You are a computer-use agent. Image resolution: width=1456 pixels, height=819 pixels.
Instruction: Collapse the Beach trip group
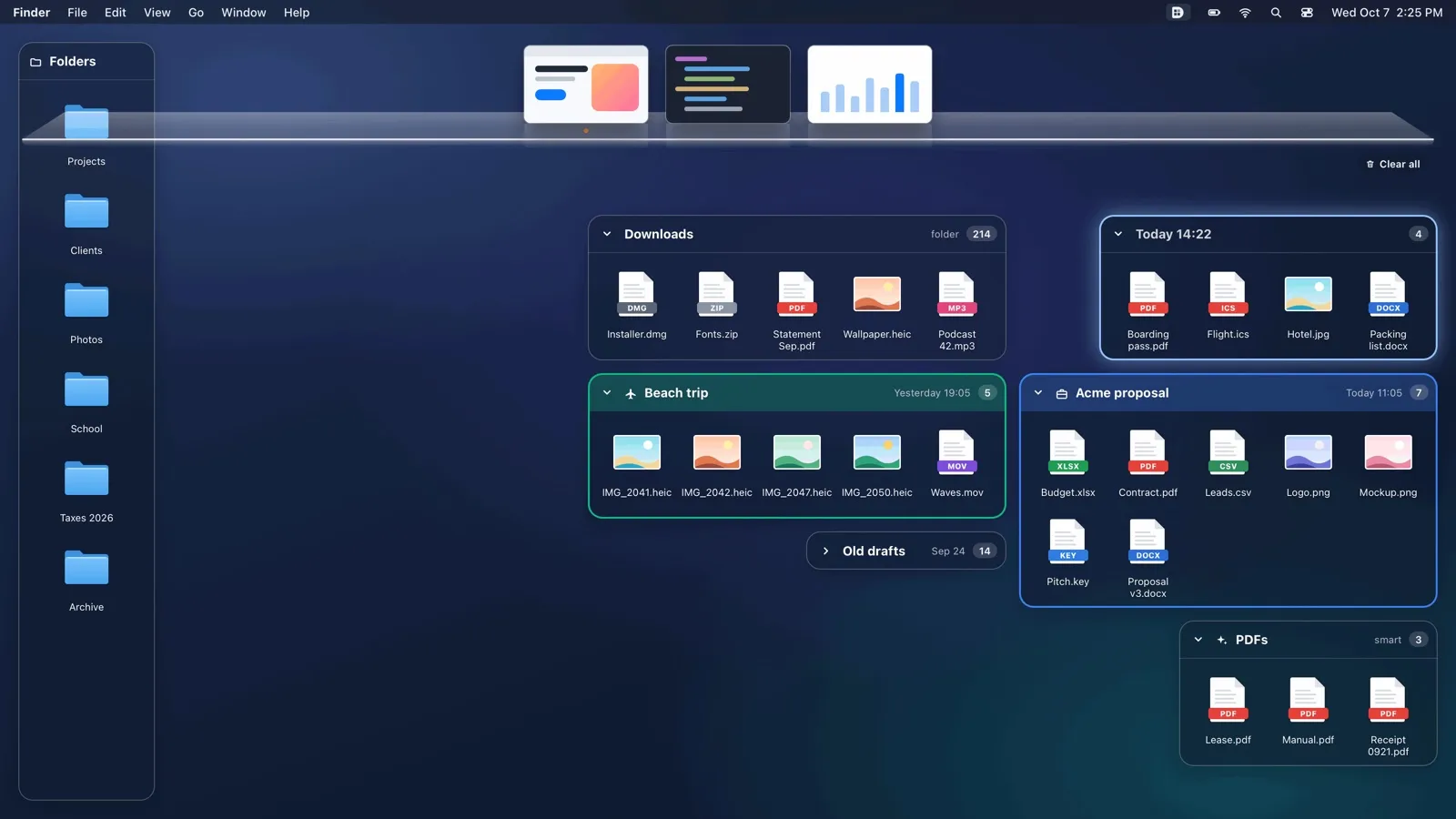tap(607, 393)
